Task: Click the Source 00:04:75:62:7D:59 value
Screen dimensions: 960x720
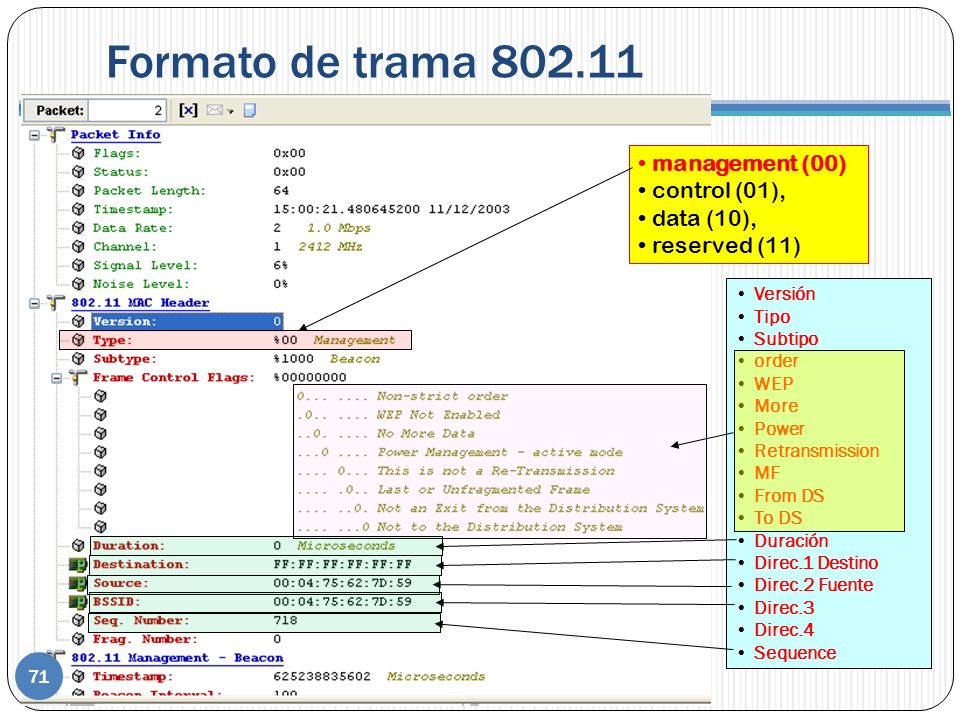Action: (x=342, y=583)
